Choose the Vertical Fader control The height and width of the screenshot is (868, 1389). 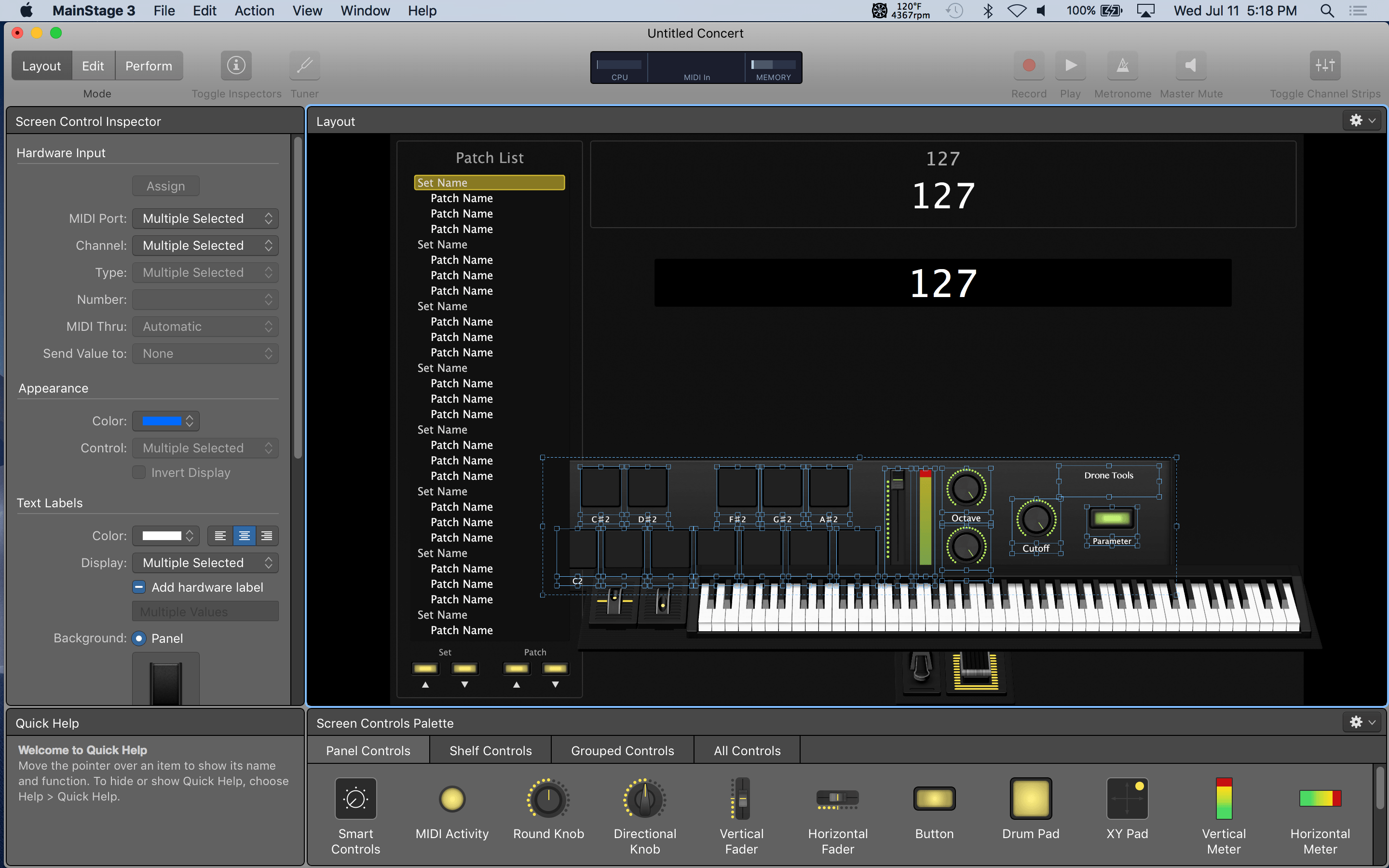point(741,816)
